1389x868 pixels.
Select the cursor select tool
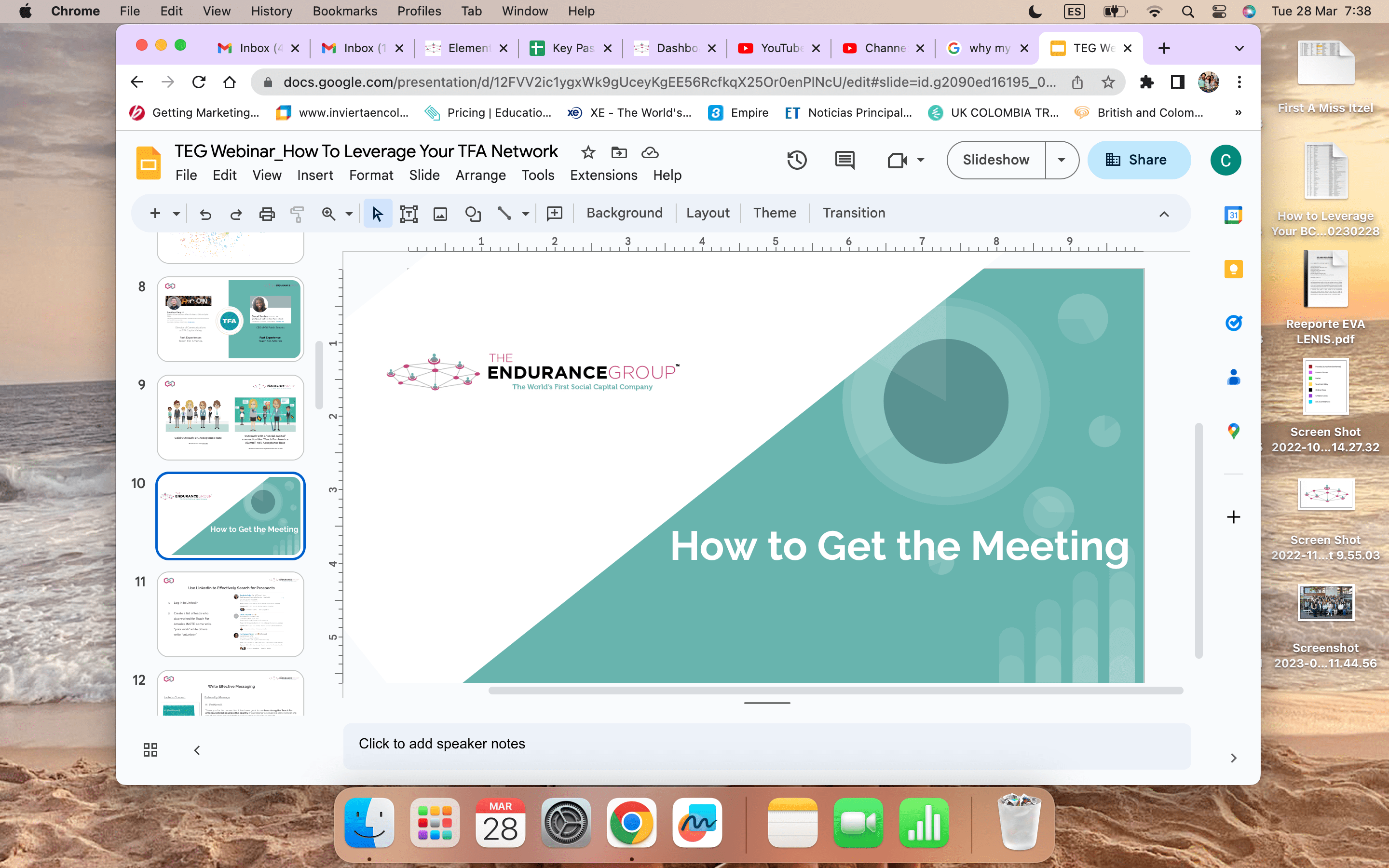[x=378, y=214]
